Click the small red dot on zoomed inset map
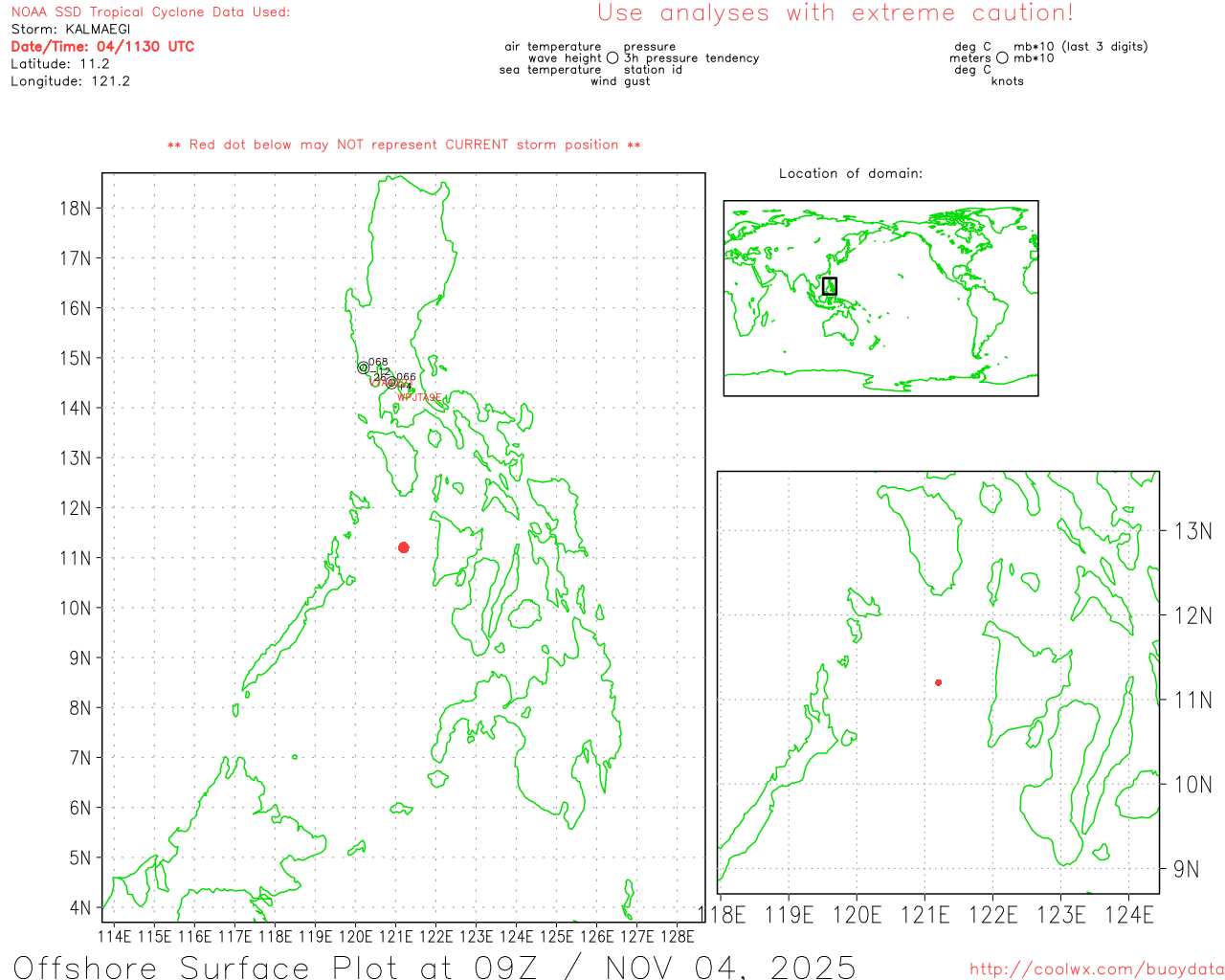The width and height of the screenshot is (1225, 980). [939, 682]
